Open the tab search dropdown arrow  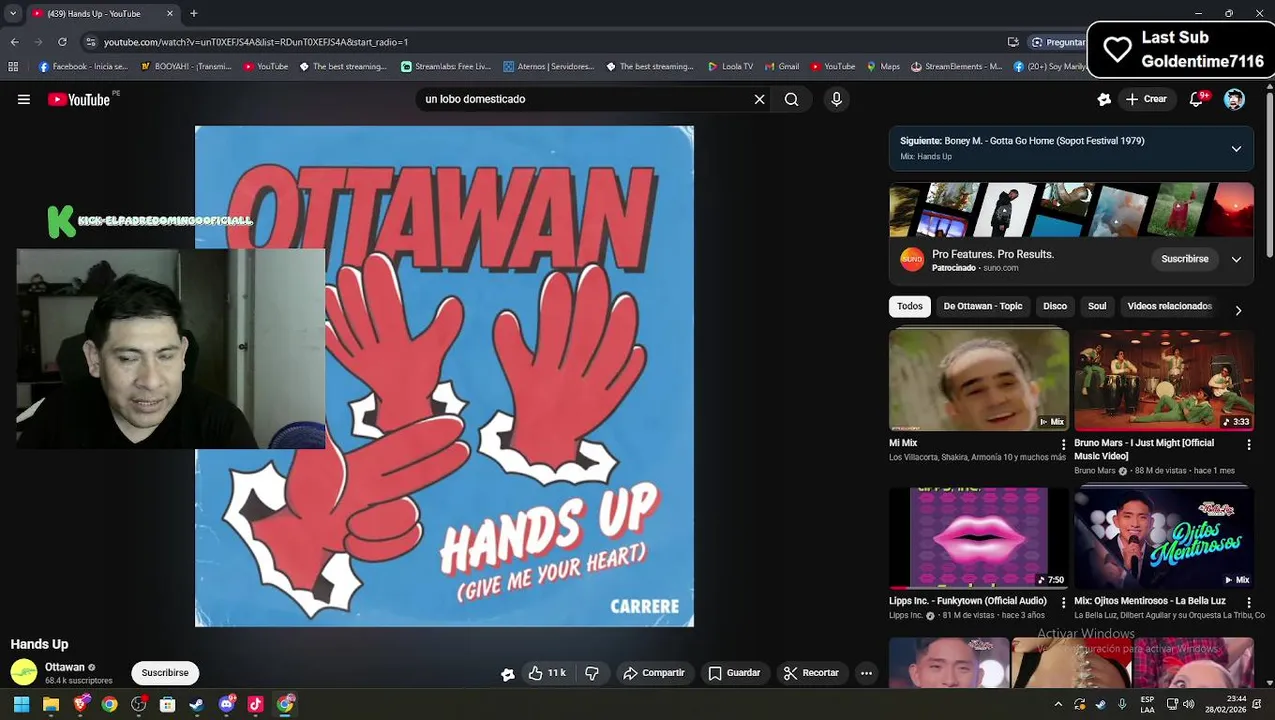click(x=13, y=13)
